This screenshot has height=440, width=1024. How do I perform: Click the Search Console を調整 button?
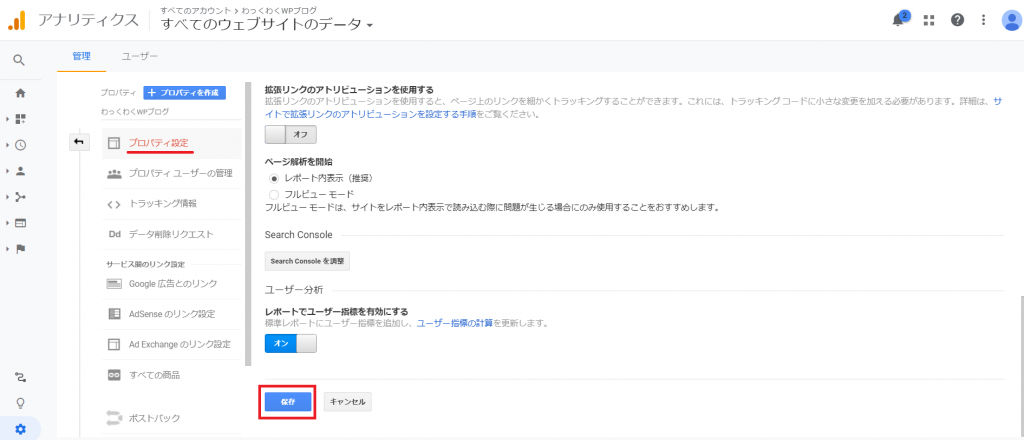pos(307,261)
